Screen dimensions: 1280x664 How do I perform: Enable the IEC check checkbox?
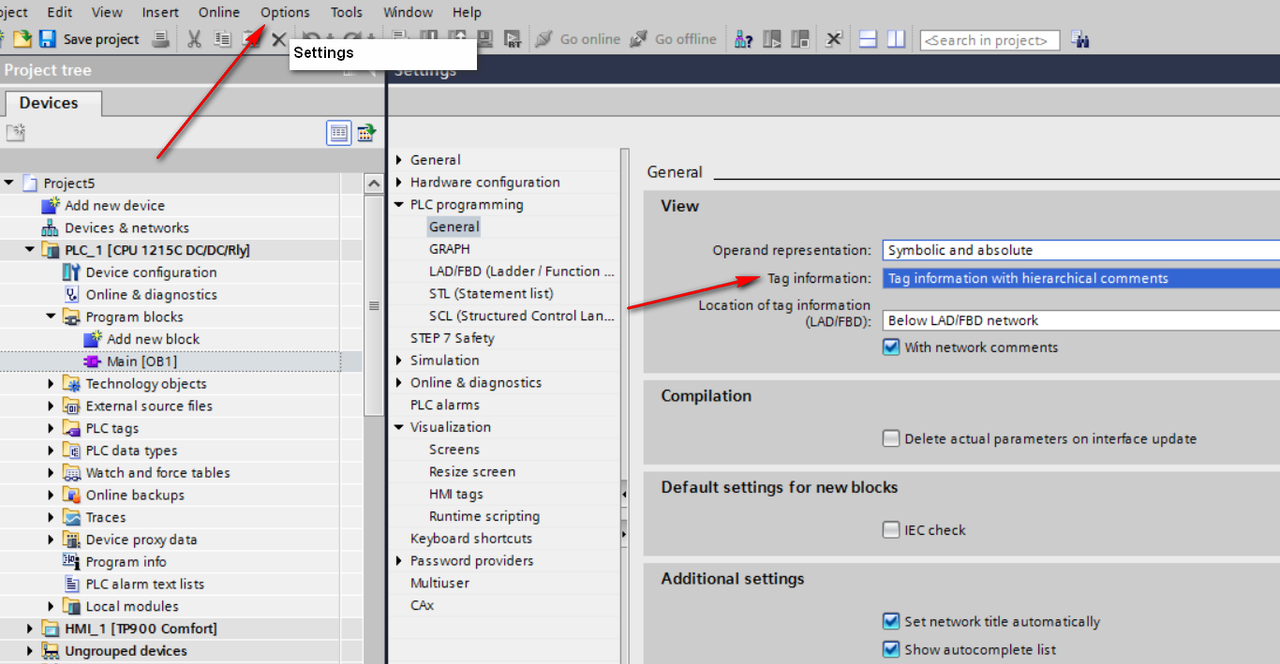(891, 530)
